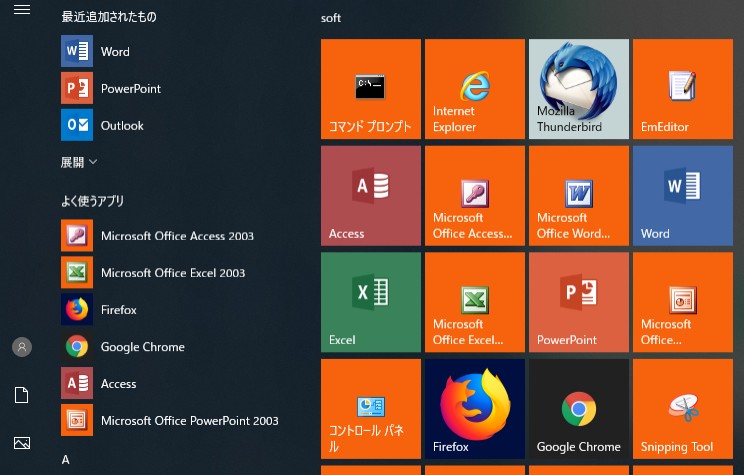Open Pictures icon in the left sidebar
The width and height of the screenshot is (744, 475).
(22, 443)
